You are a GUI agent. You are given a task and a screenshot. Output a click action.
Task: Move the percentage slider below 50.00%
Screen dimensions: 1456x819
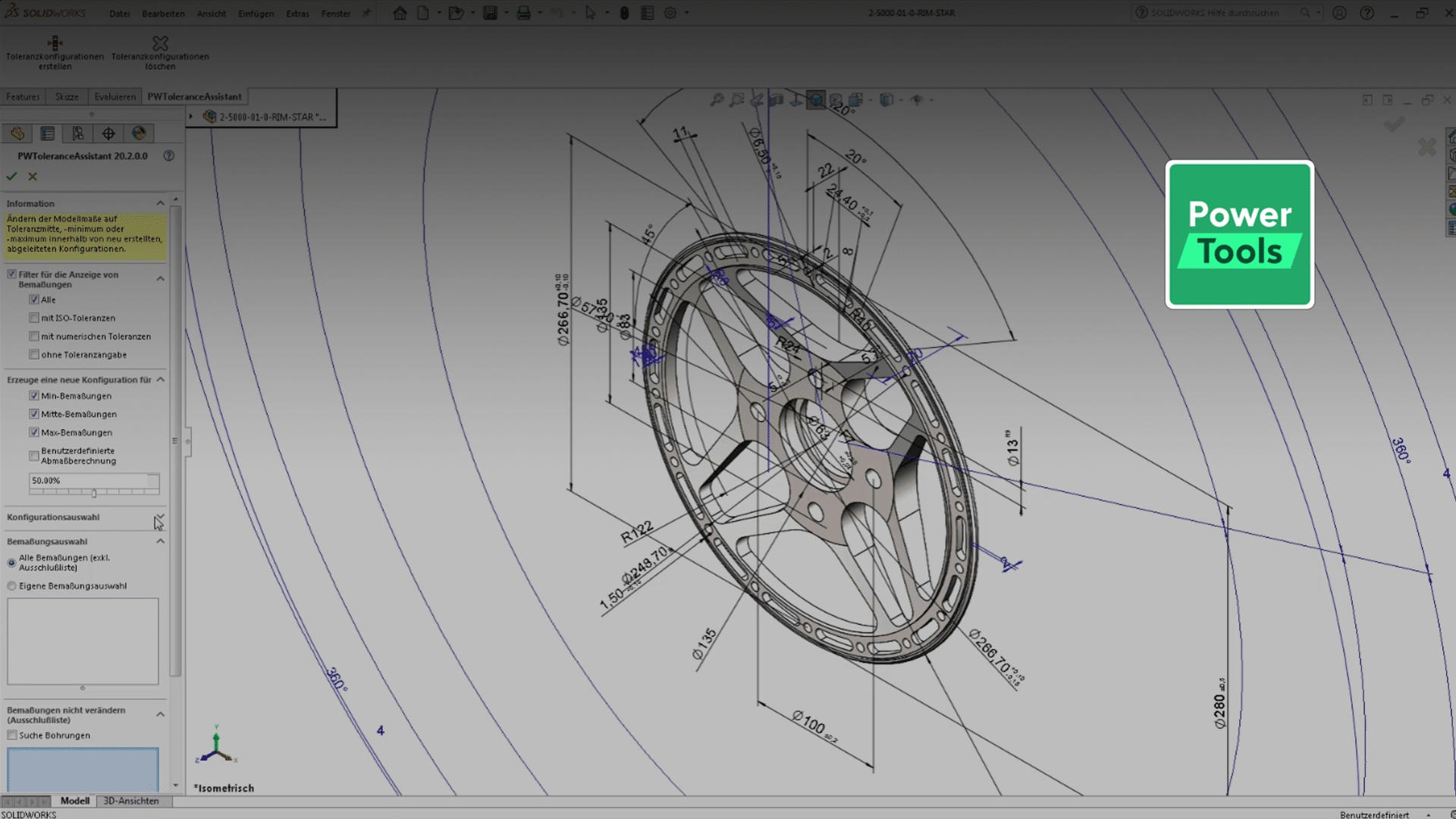coord(94,493)
